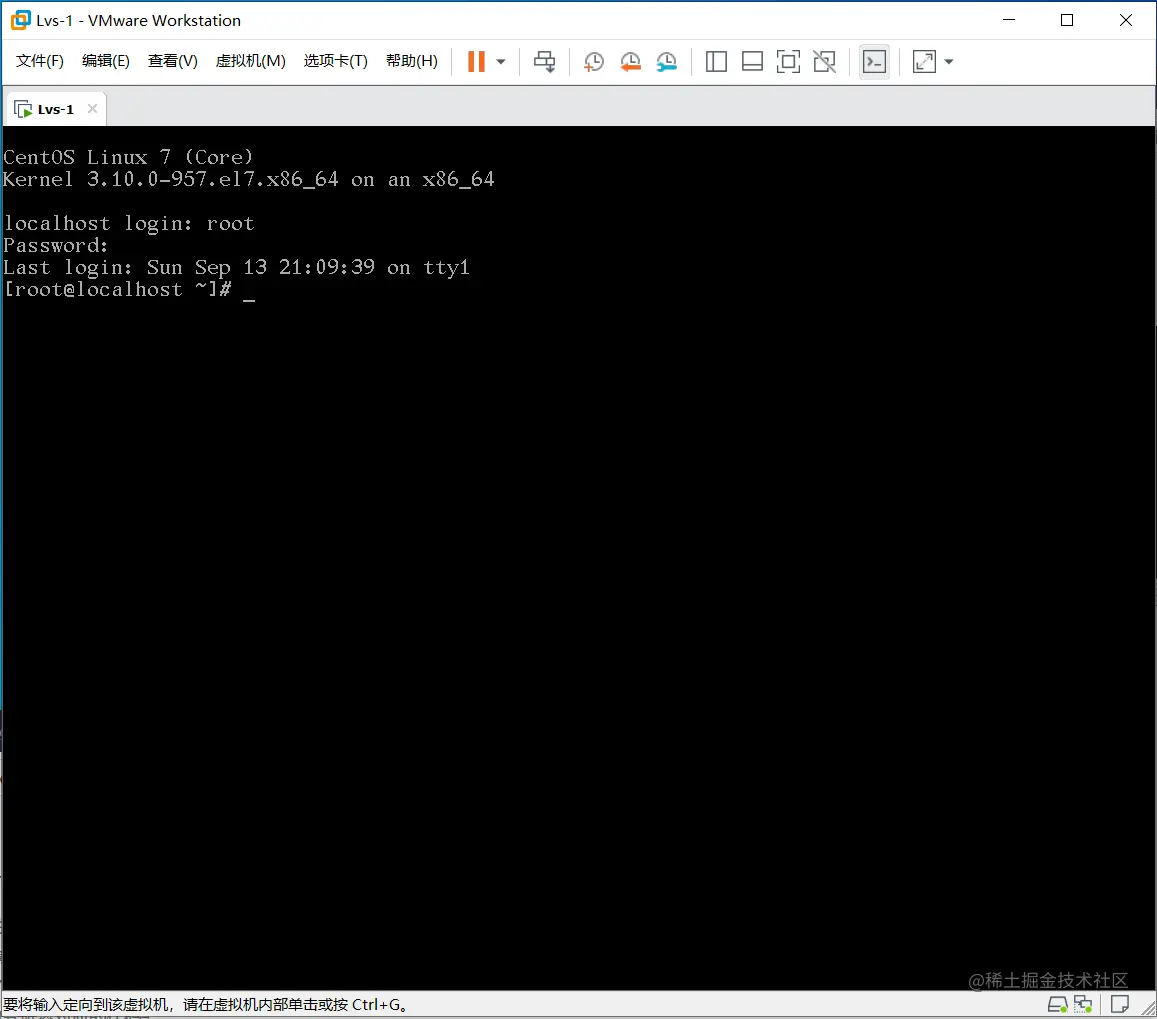Click inside the VM terminal at the prompt
The width and height of the screenshot is (1157, 1019).
249,290
